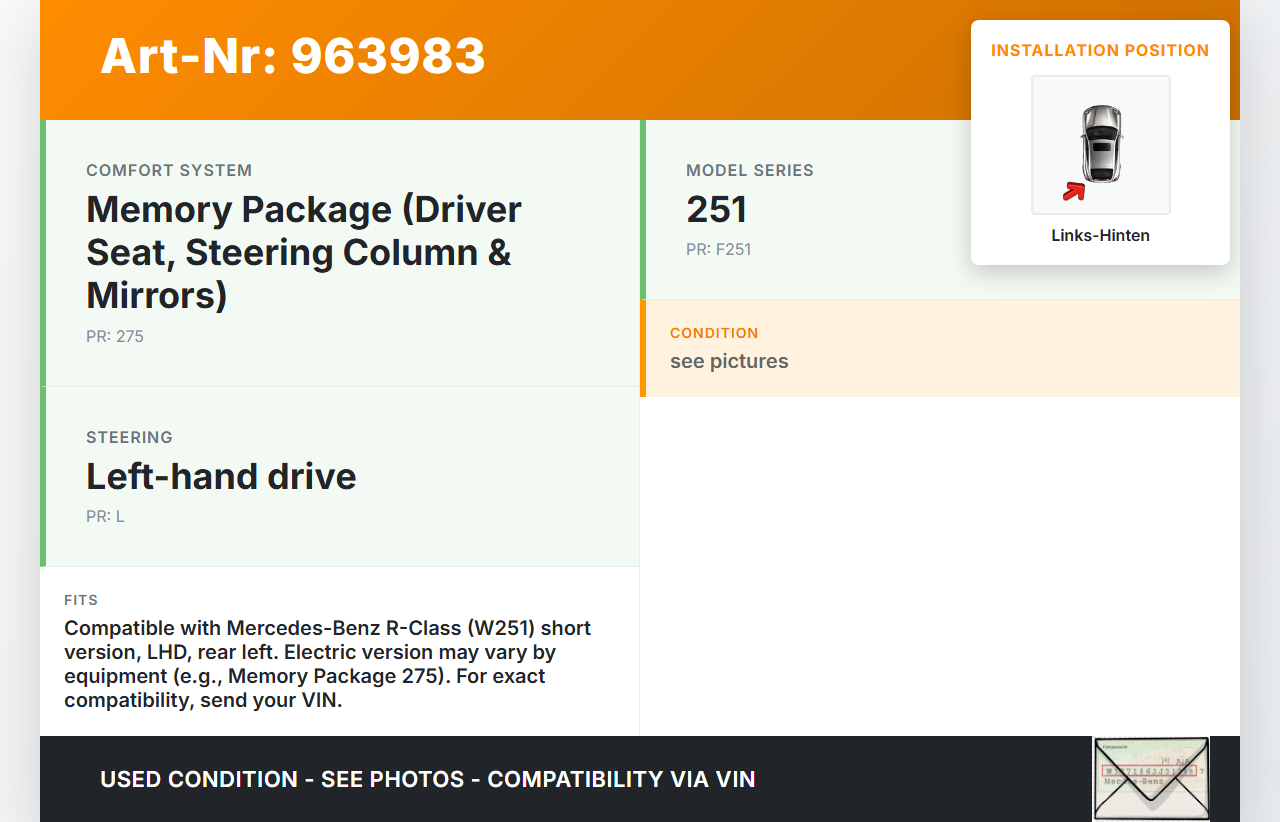Click the 'USED CONDITION - SEE PHOTOS' footer banner
1280x822 pixels.
[x=427, y=779]
